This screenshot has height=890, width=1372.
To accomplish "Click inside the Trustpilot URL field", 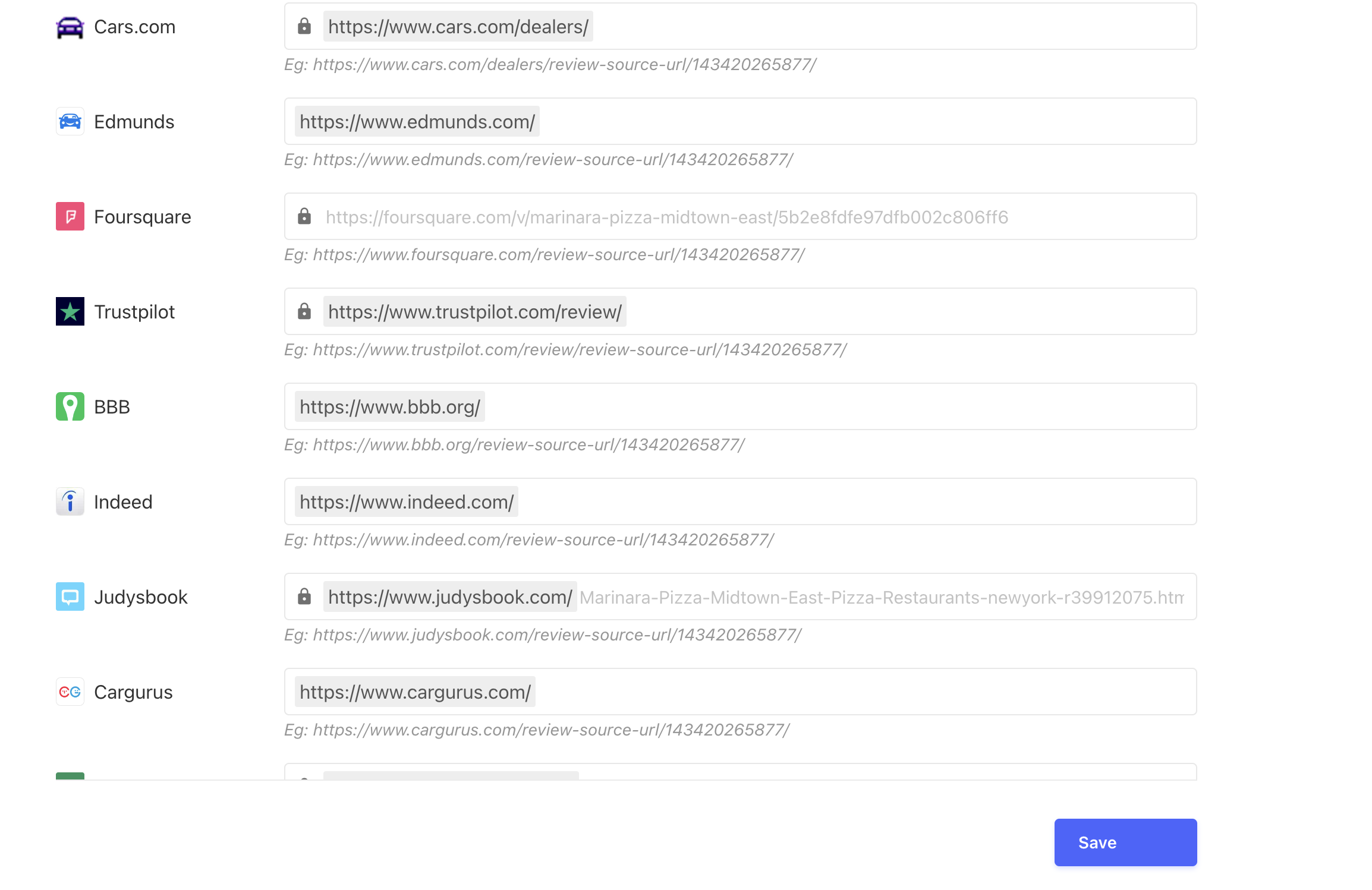I will (x=740, y=312).
